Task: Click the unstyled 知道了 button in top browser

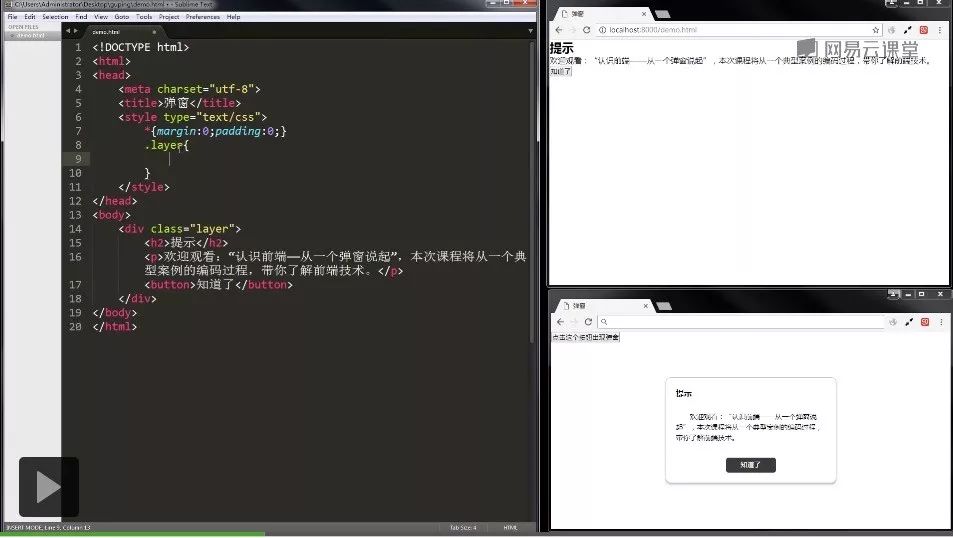Action: [561, 72]
